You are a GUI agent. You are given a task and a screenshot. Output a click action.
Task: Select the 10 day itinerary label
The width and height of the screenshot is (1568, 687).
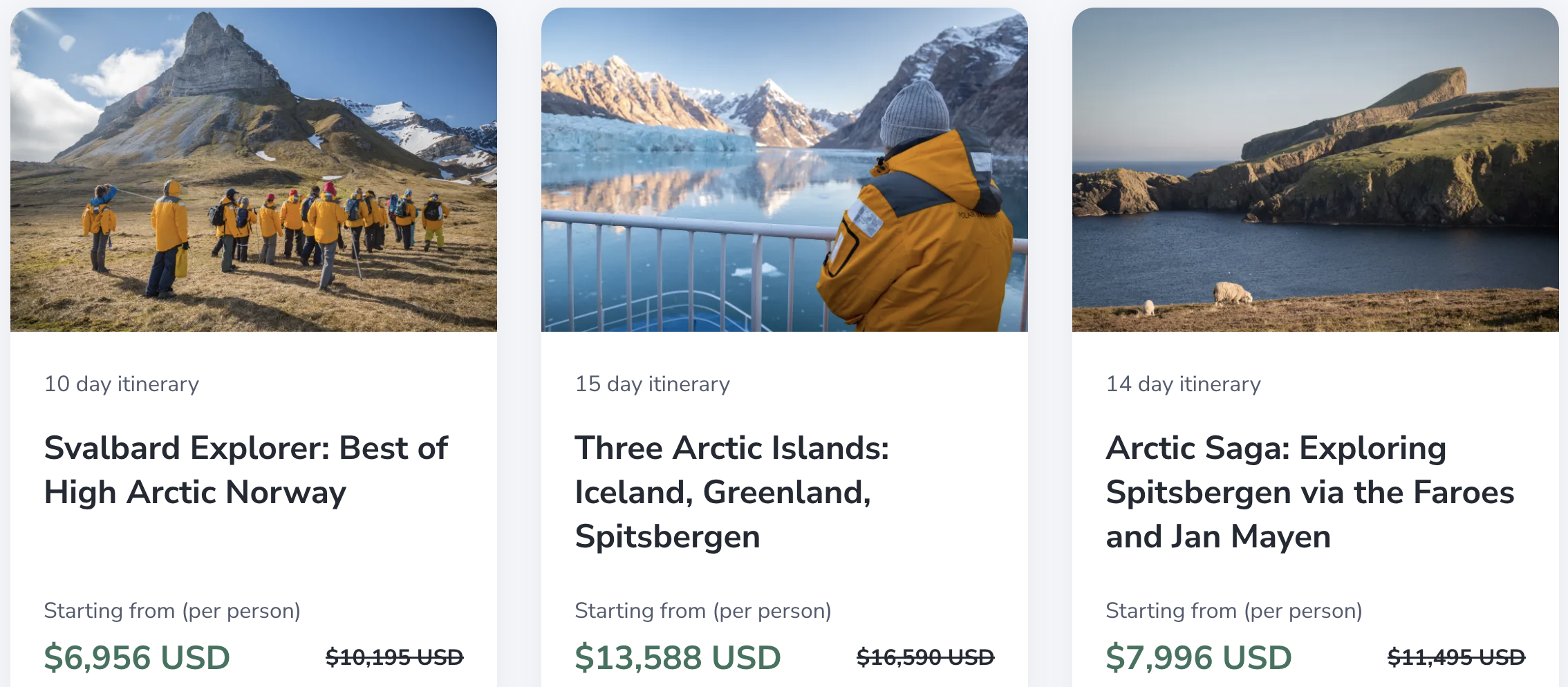(122, 384)
